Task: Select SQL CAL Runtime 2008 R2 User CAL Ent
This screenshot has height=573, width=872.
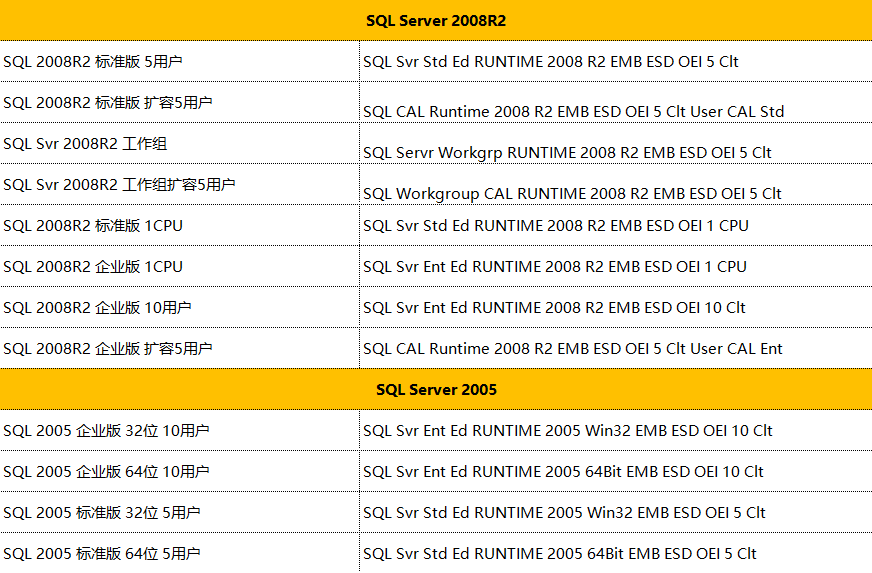Action: coord(616,348)
